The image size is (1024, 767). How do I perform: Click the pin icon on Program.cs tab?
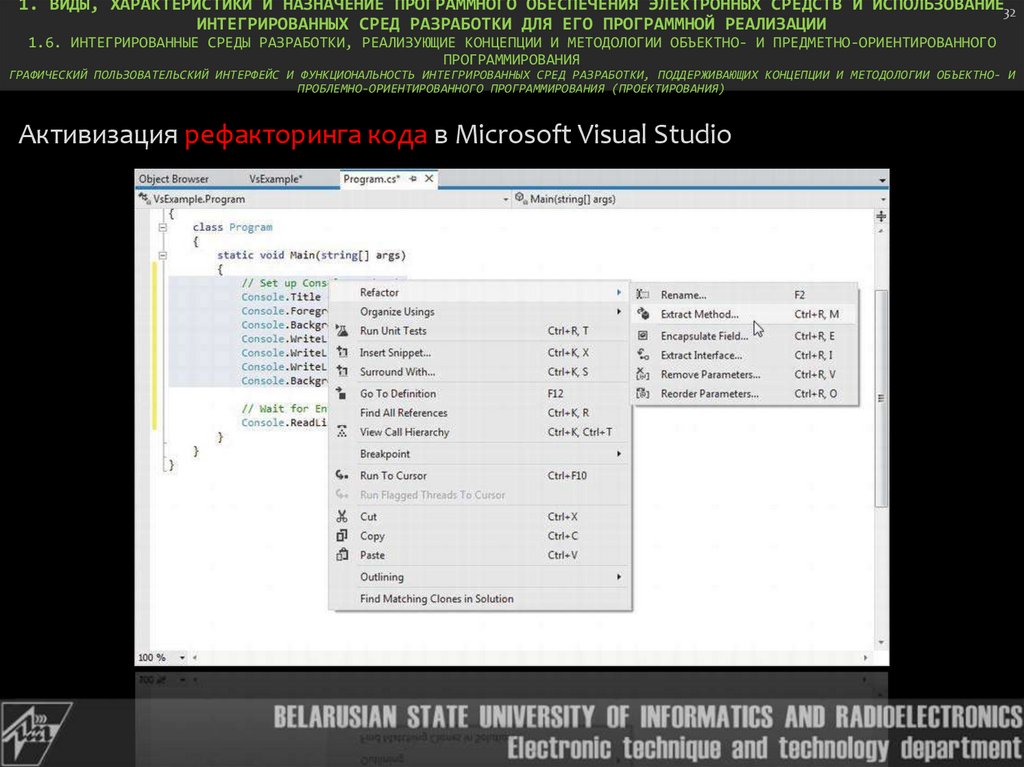click(x=413, y=178)
